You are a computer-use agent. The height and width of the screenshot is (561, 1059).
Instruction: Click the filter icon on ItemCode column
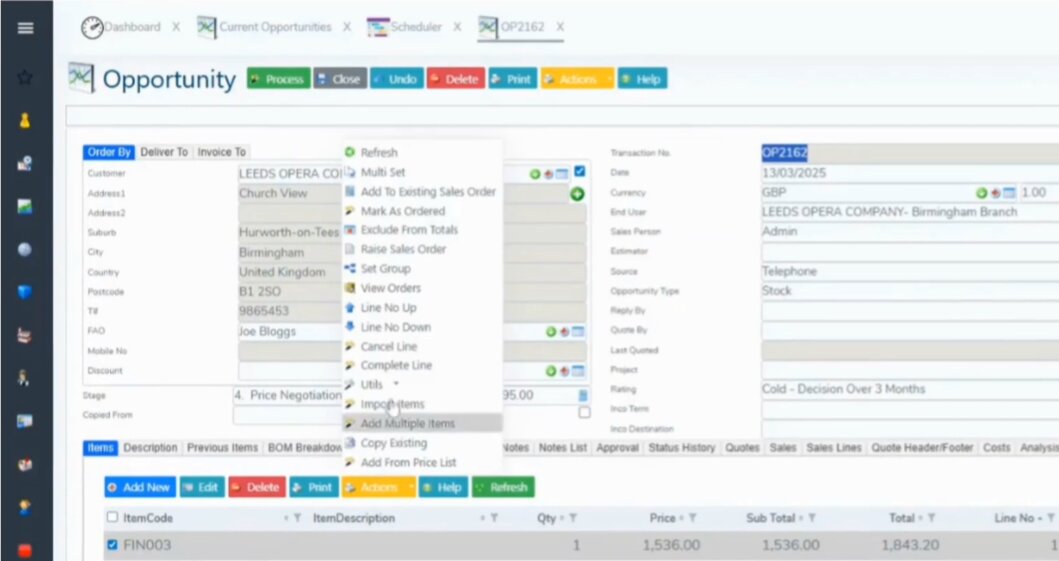[298, 518]
